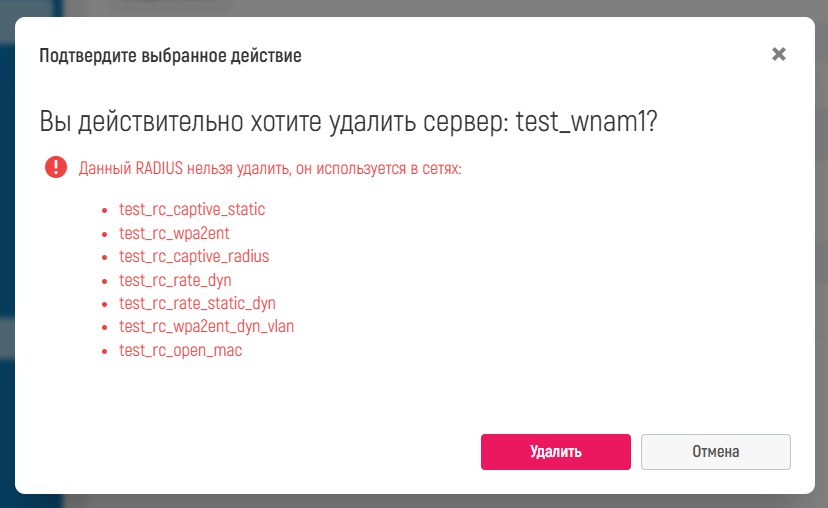Viewport: 828px width, 508px height.
Task: Click the red RADIUS warning message text
Action: pyautogui.click(x=270, y=168)
